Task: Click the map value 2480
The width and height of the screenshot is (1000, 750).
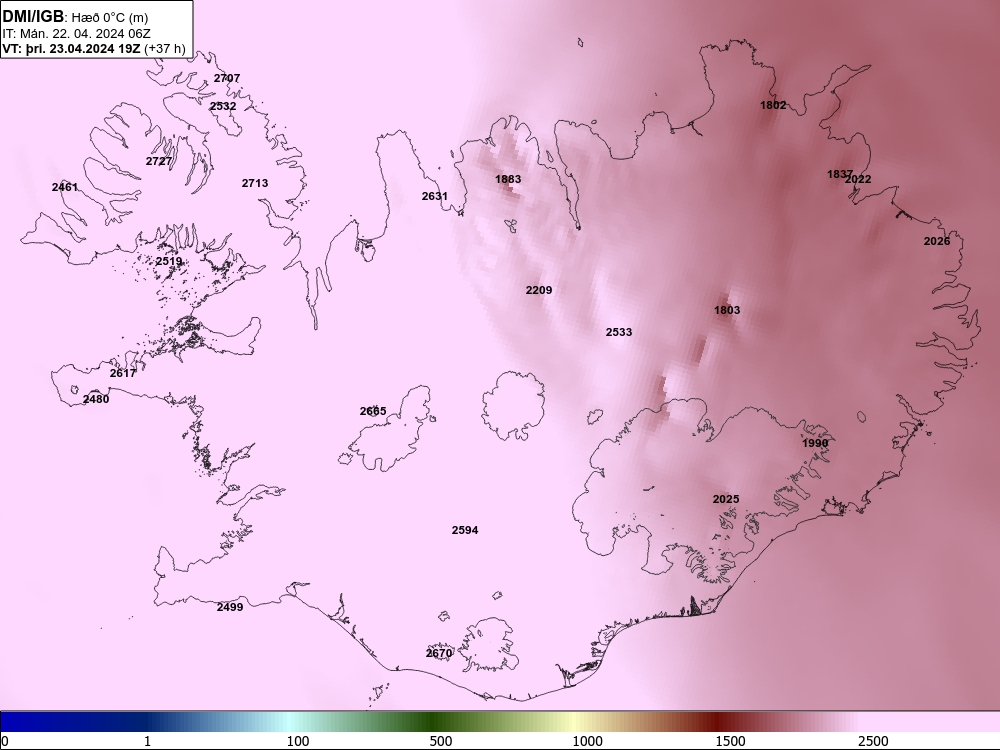Action: [x=96, y=400]
